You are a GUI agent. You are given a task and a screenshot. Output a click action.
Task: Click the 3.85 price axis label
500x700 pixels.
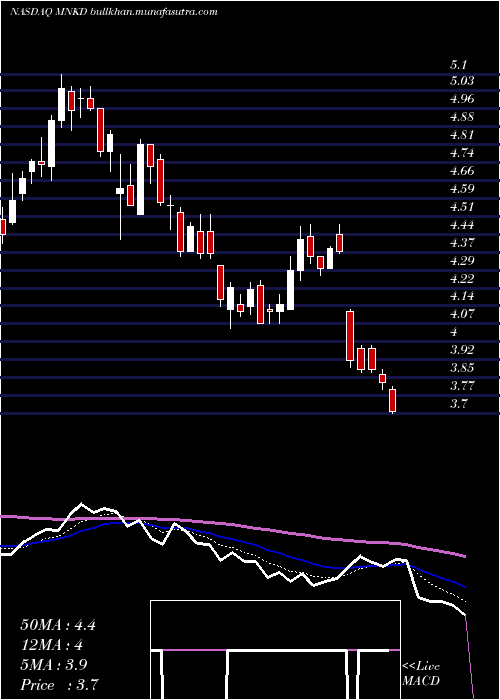(x=462, y=368)
